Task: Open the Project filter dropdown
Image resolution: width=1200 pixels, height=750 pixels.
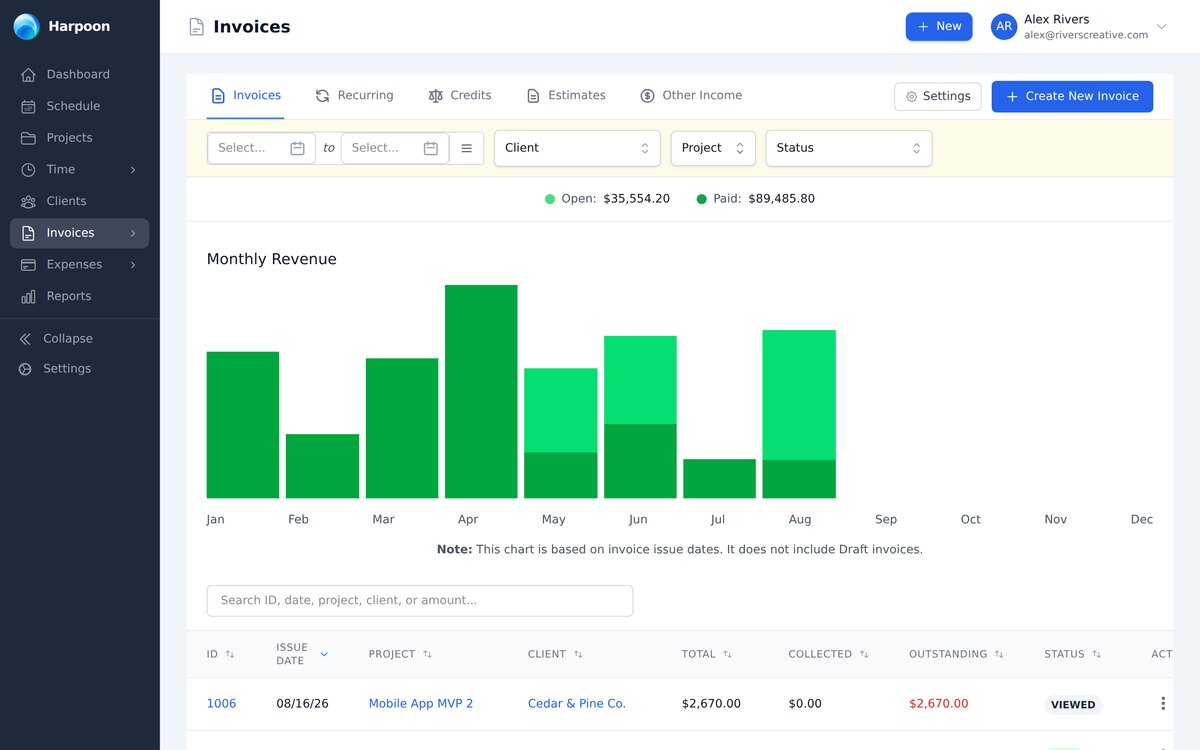Action: coord(713,148)
